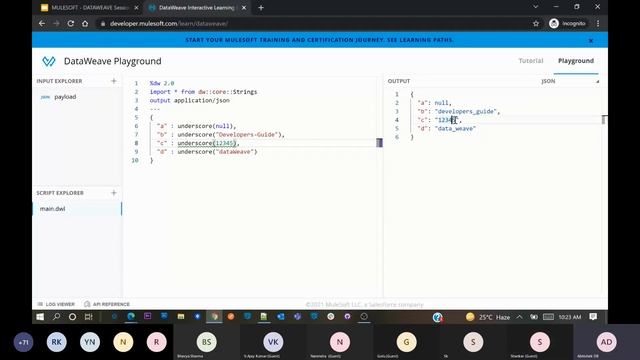Click the "developers_guide" output value
This screenshot has height=360, width=640.
coord(467,111)
